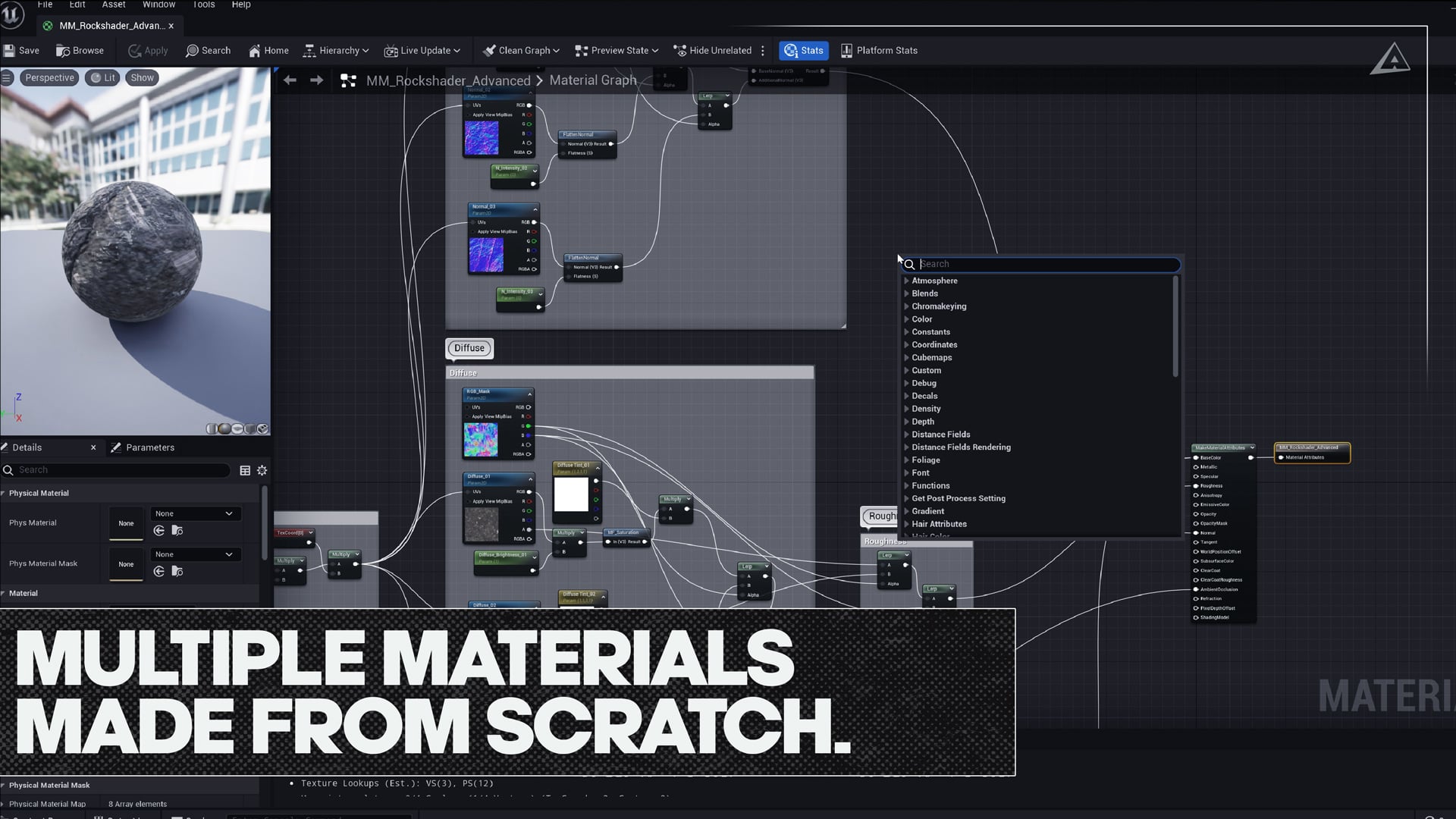Open the Edit menu
The height and width of the screenshot is (819, 1456).
tap(77, 5)
